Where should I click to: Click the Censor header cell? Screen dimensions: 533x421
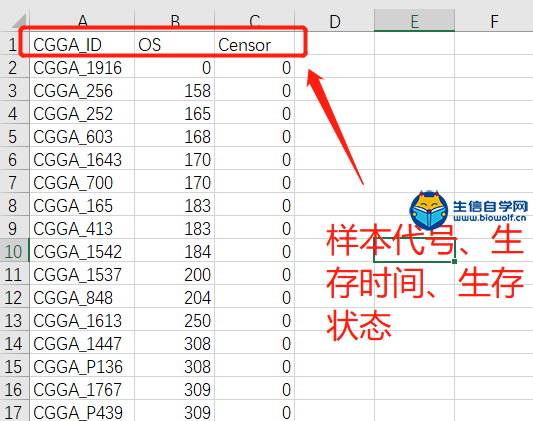point(255,44)
